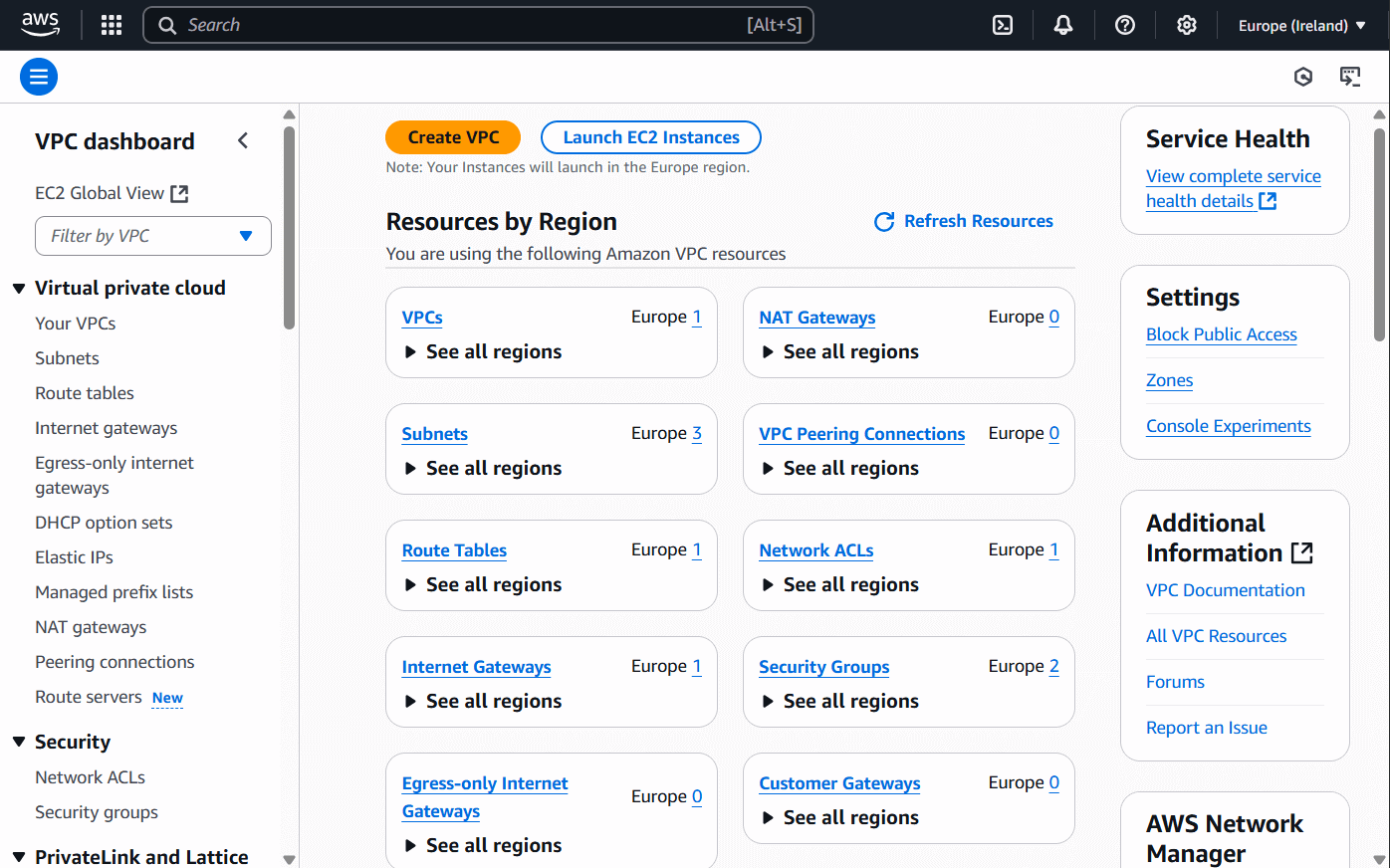Go to Your VPCs in sidebar
Image resolution: width=1390 pixels, height=868 pixels.
[x=76, y=324]
